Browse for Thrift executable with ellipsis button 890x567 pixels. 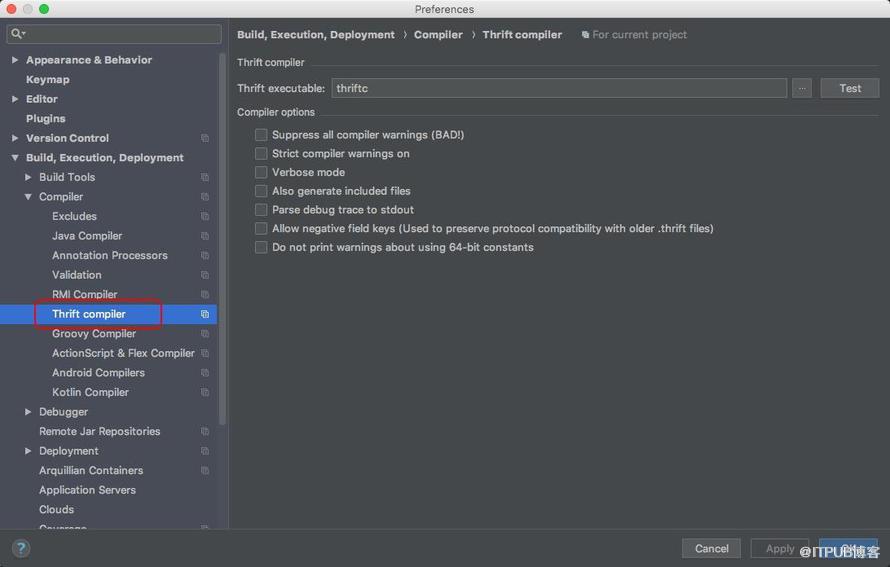801,88
